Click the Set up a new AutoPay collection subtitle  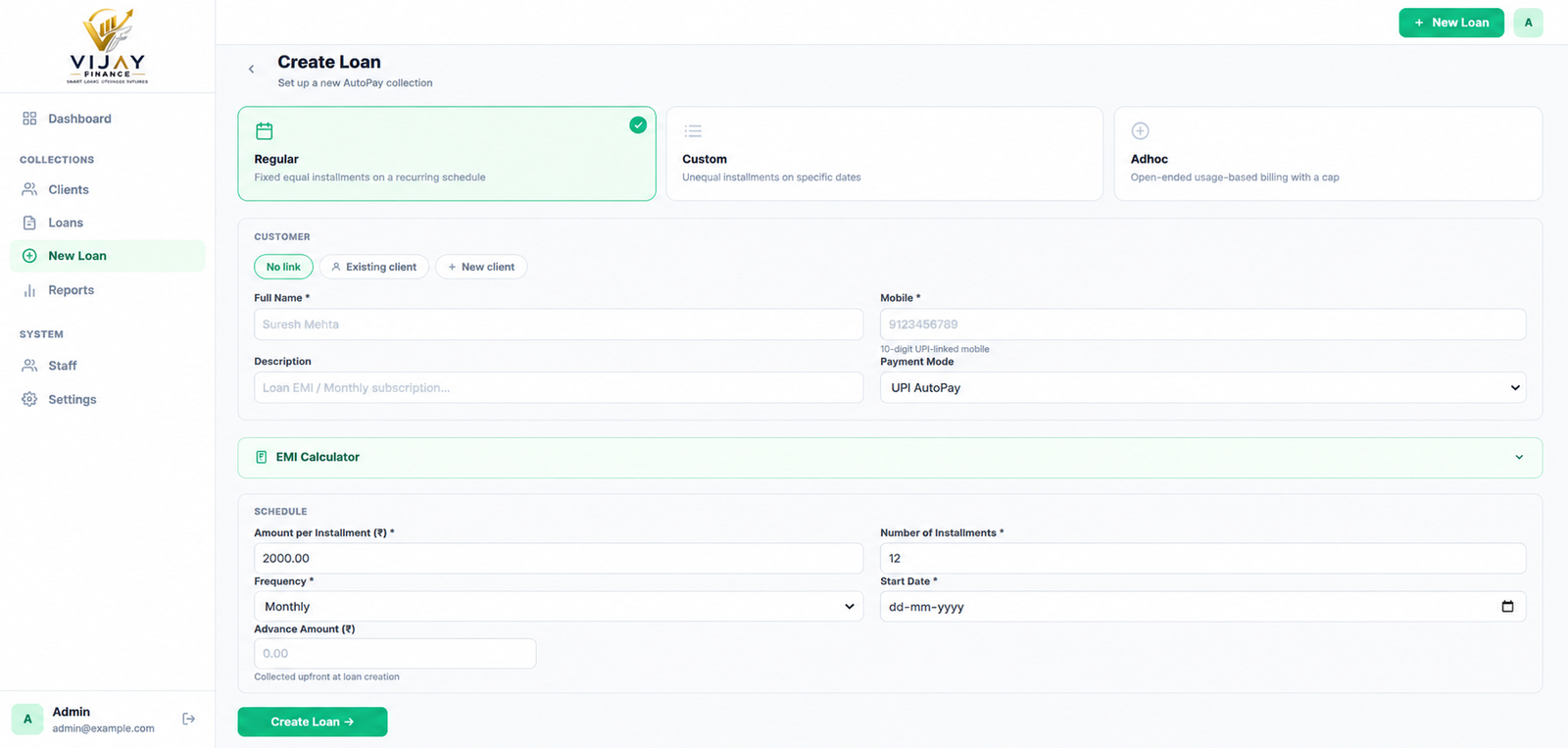(355, 82)
